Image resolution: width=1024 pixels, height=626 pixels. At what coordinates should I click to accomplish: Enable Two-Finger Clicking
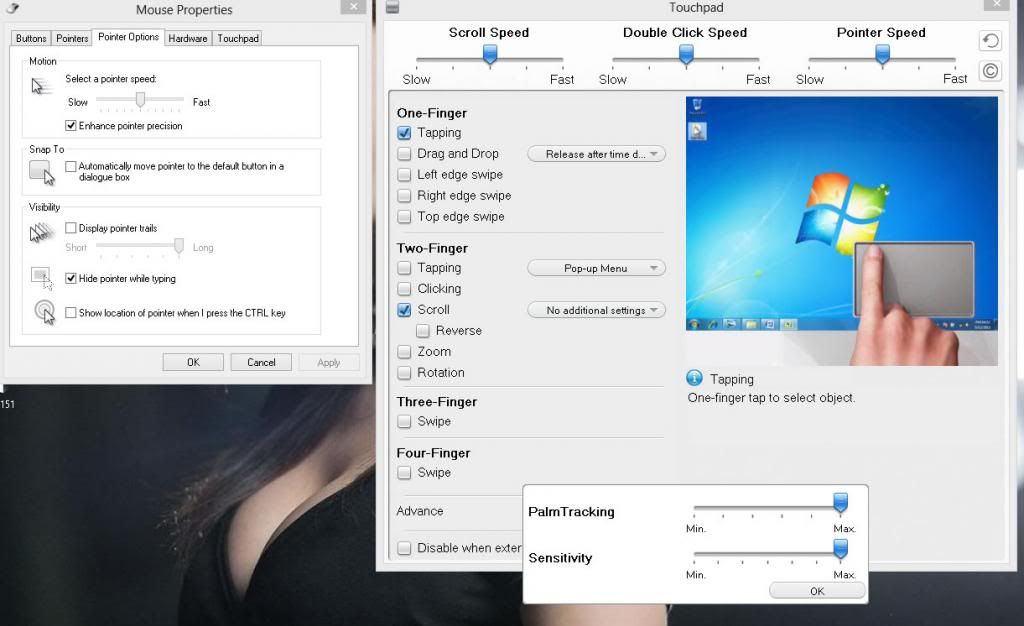[404, 289]
